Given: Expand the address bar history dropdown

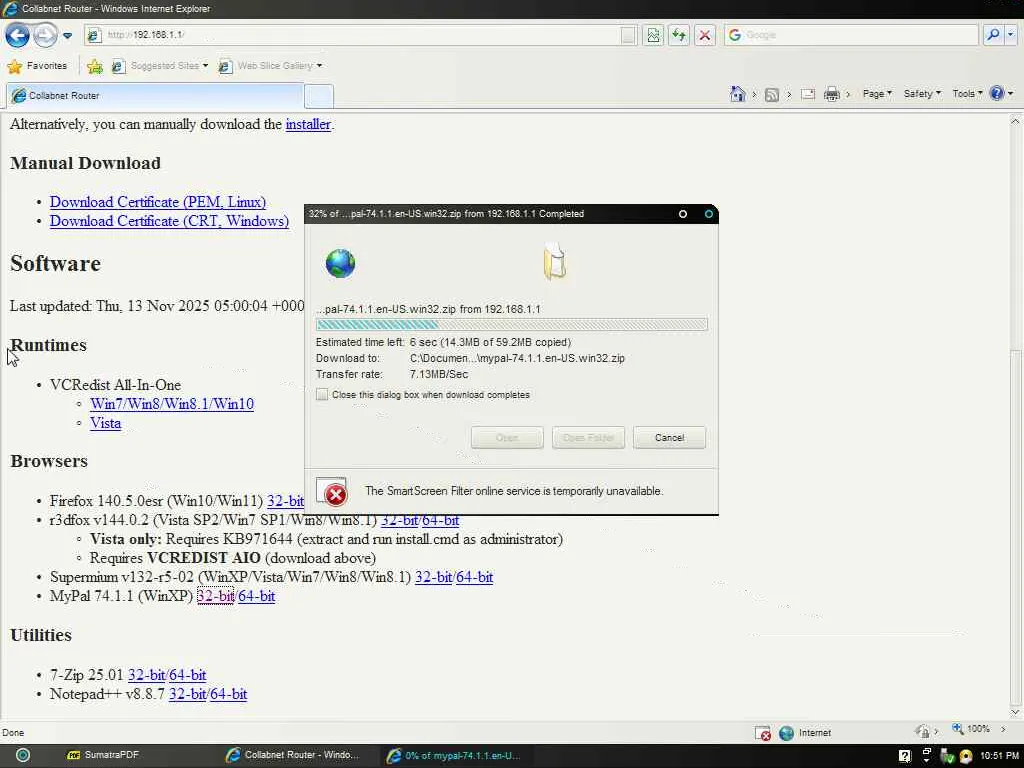Looking at the screenshot, I should [x=628, y=35].
